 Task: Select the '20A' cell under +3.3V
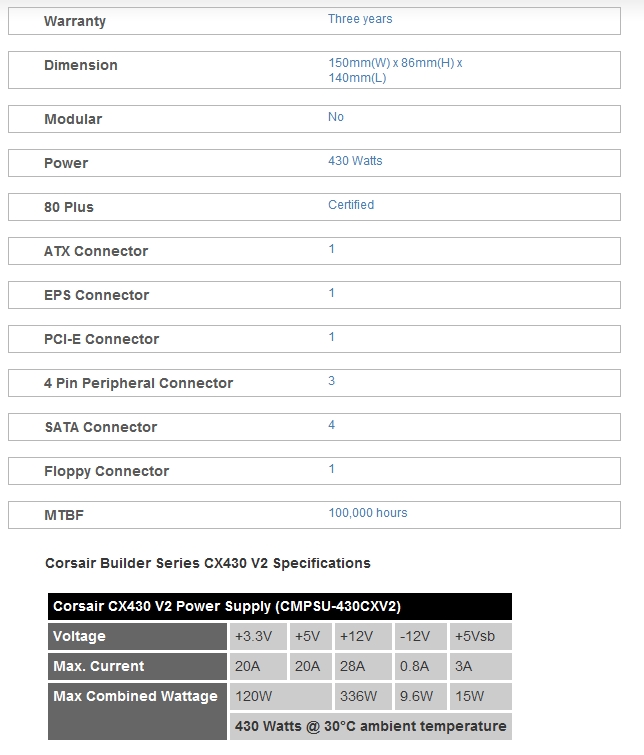click(258, 666)
